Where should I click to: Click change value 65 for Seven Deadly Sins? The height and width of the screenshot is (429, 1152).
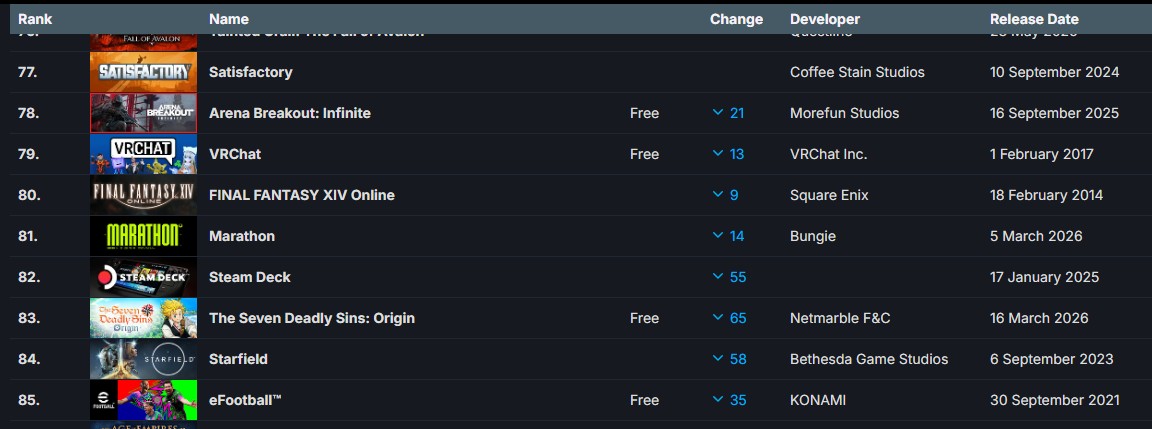[x=738, y=319]
